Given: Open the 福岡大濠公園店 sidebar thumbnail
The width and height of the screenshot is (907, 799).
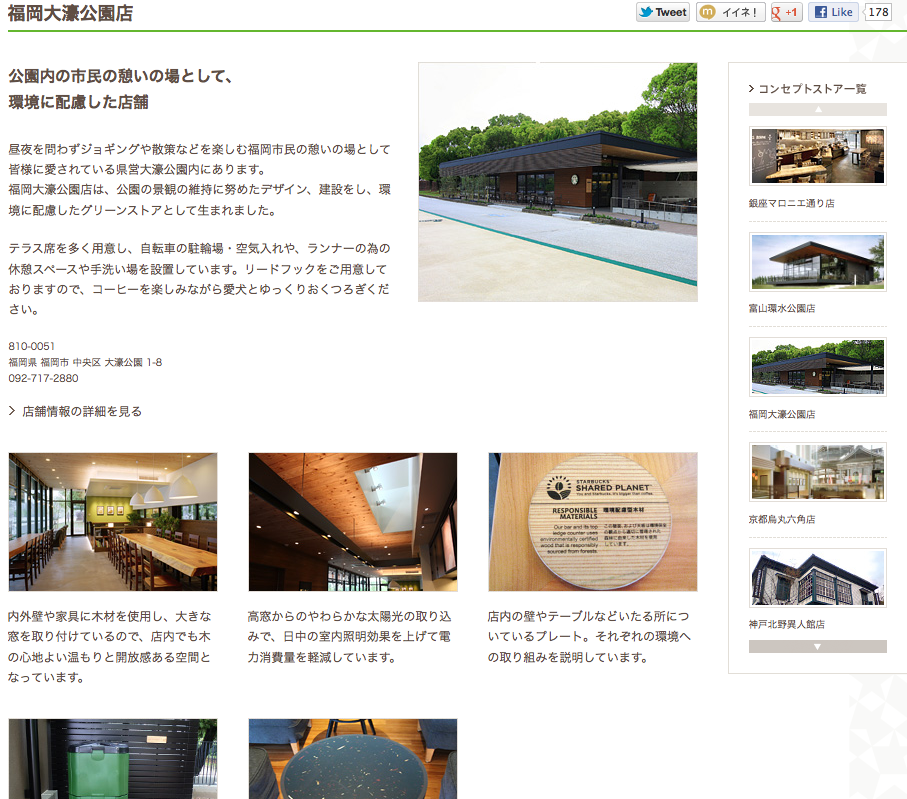Looking at the screenshot, I should coord(817,367).
